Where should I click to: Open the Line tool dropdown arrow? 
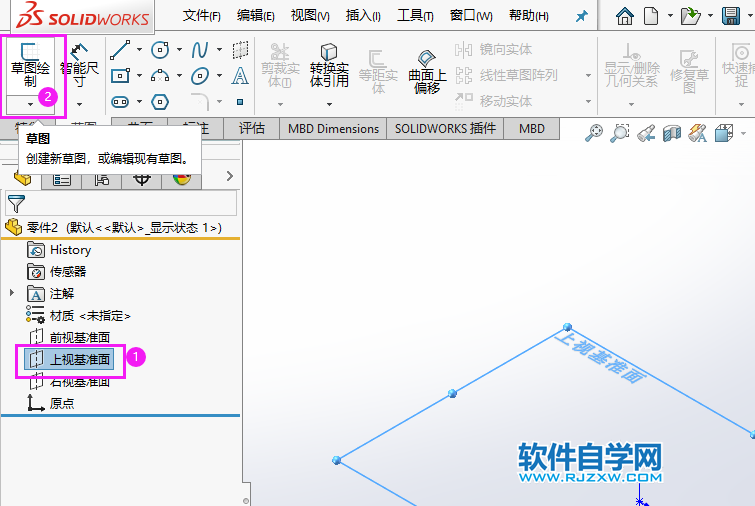139,50
